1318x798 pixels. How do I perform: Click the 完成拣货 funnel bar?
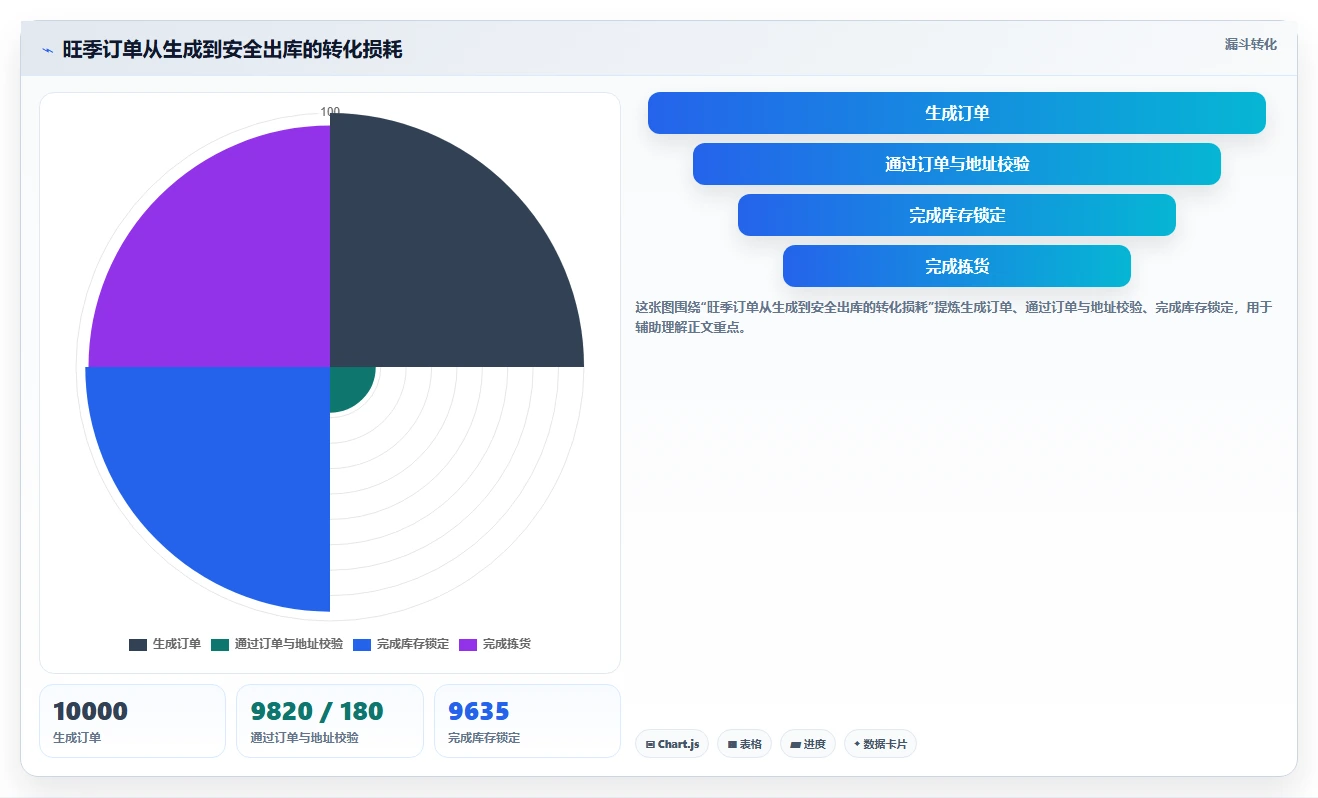(x=957, y=266)
